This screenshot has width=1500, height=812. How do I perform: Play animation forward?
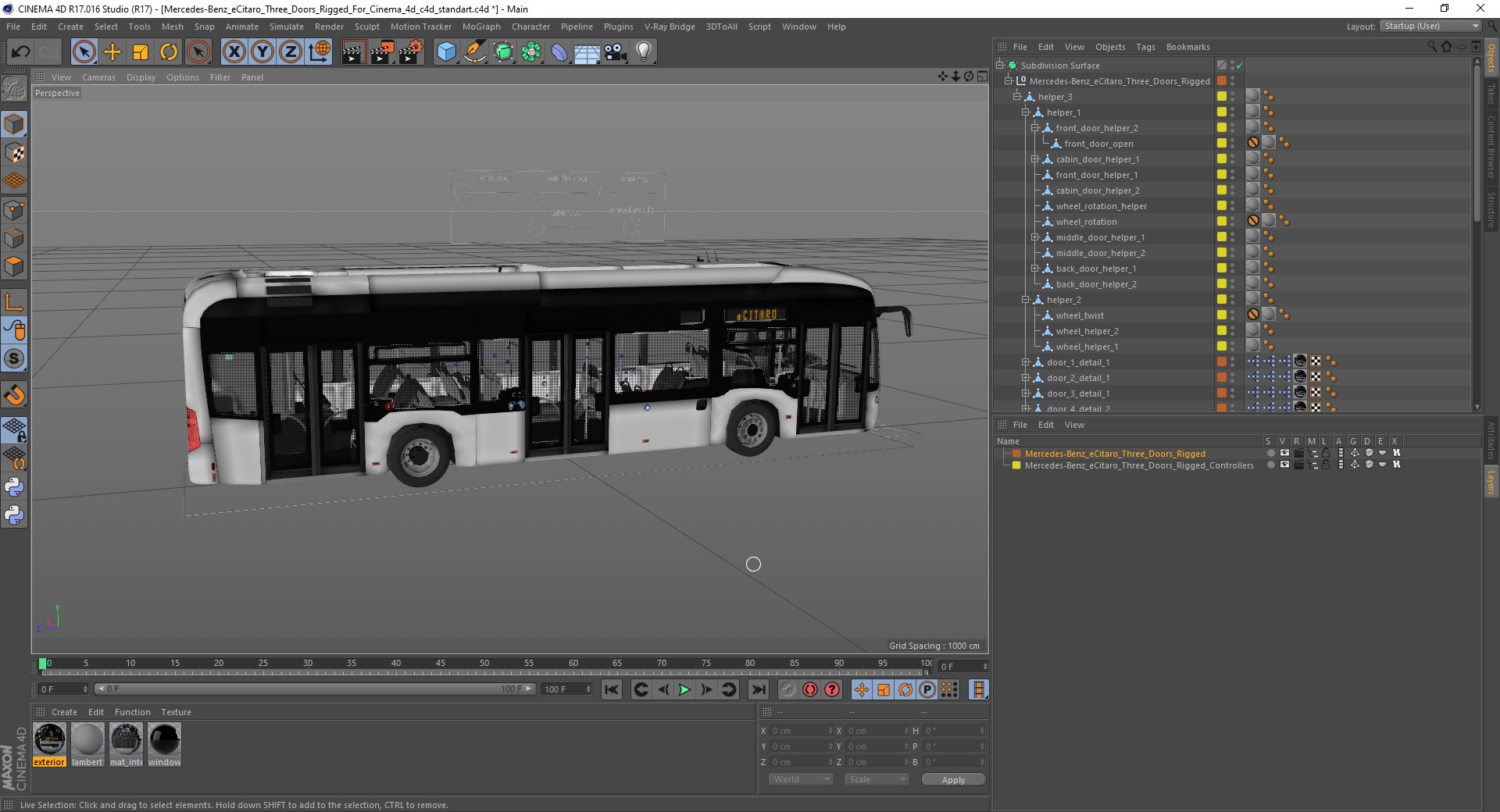684,689
